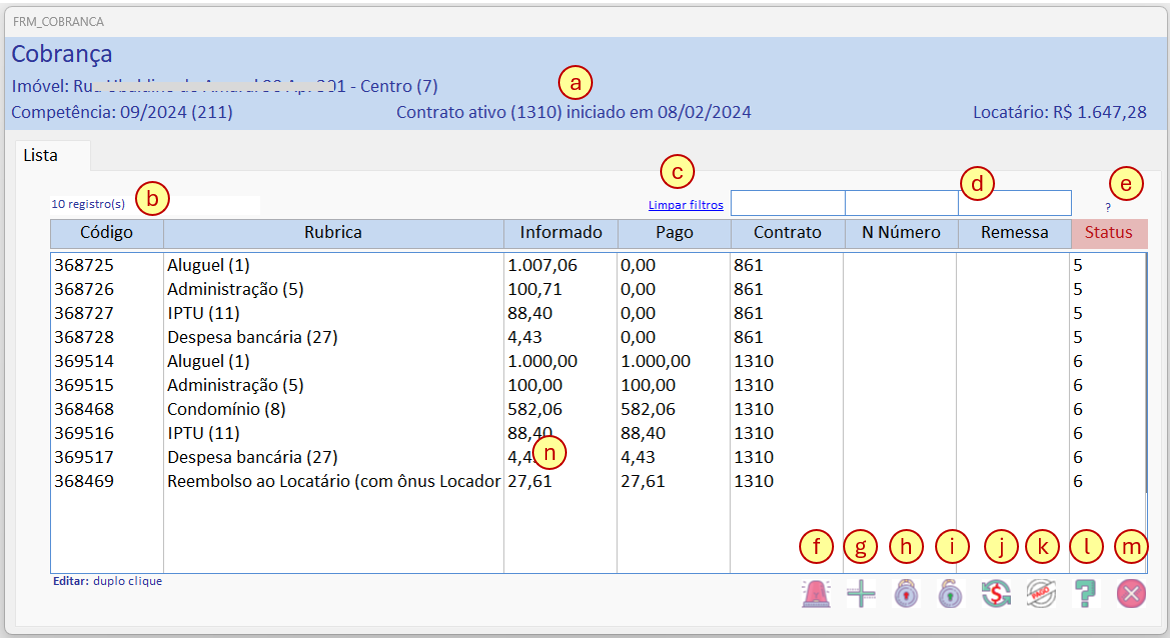This screenshot has height=638, width=1170.
Task: Select the row with code 368468
Action: tap(598, 409)
